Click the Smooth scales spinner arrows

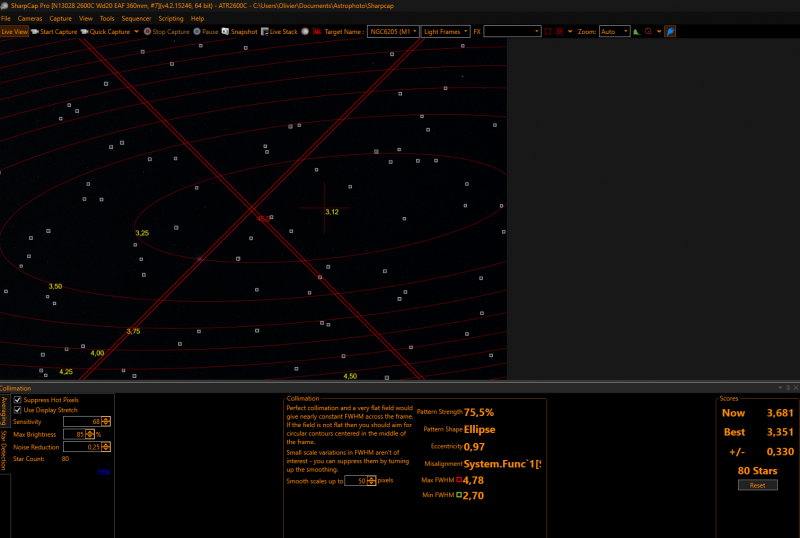coord(371,480)
